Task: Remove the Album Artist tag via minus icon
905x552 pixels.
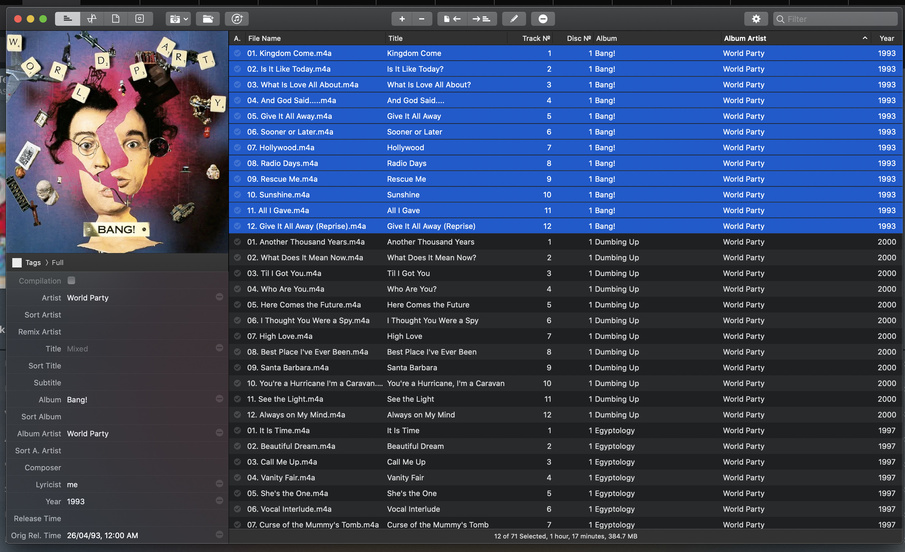Action: 219,432
